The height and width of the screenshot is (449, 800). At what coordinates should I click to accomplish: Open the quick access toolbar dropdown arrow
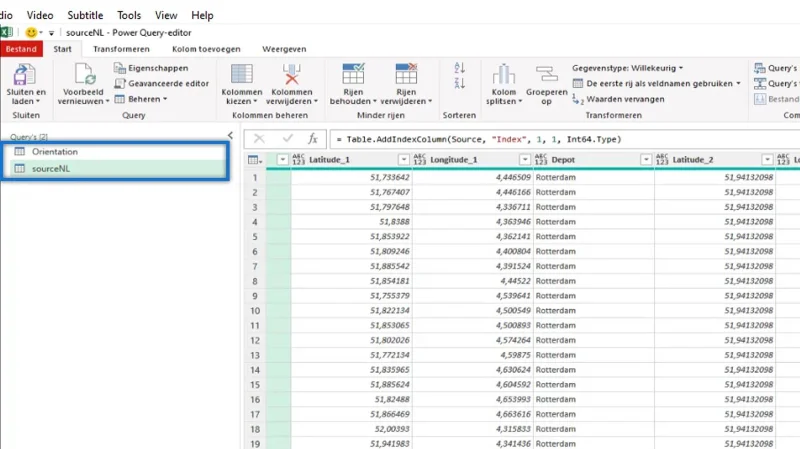[x=51, y=33]
